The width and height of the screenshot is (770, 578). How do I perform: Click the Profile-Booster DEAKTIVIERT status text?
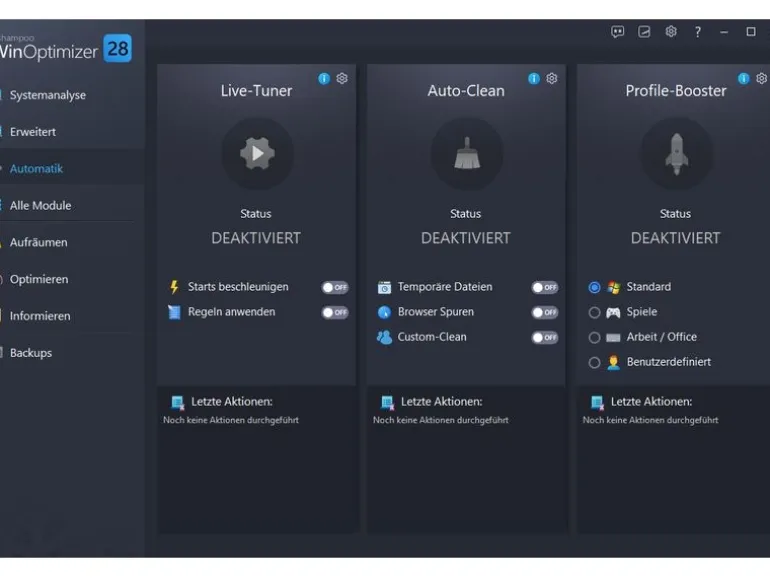(x=675, y=238)
